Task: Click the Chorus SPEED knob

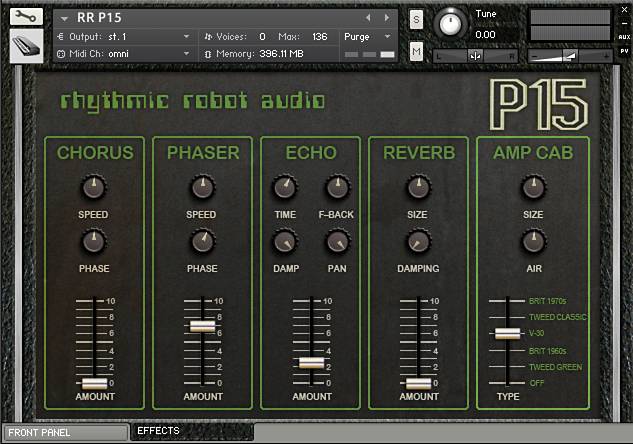Action: pos(94,188)
